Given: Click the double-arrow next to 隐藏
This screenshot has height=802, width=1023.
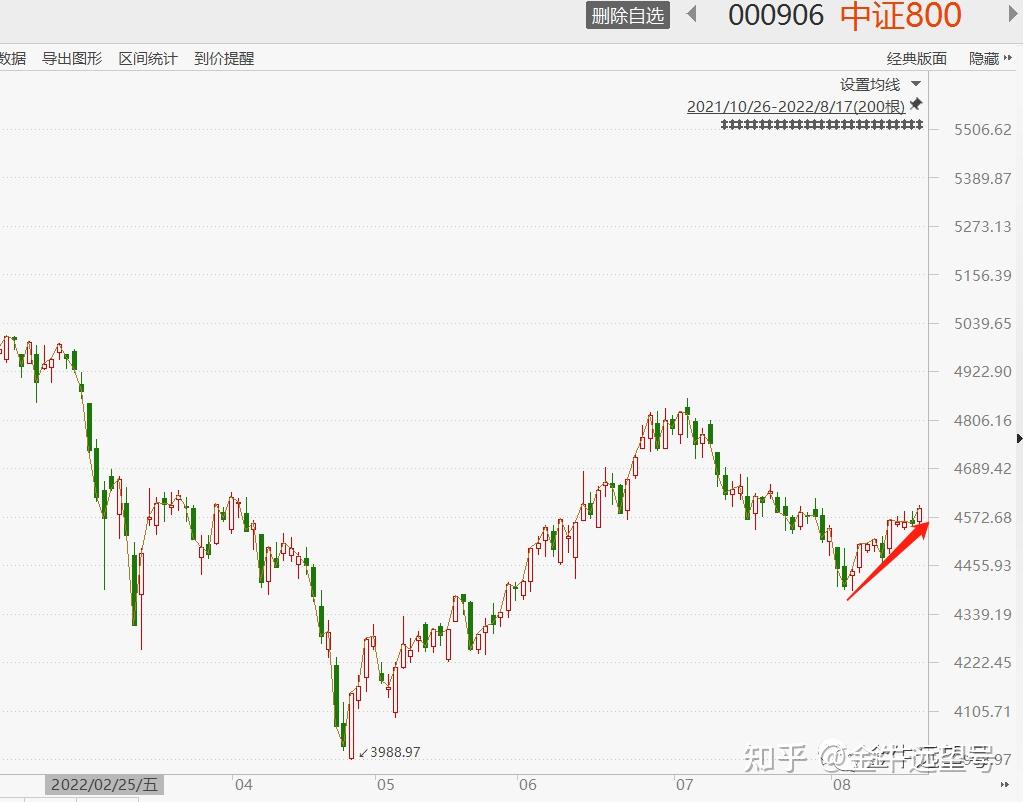Looking at the screenshot, I should 1008,58.
